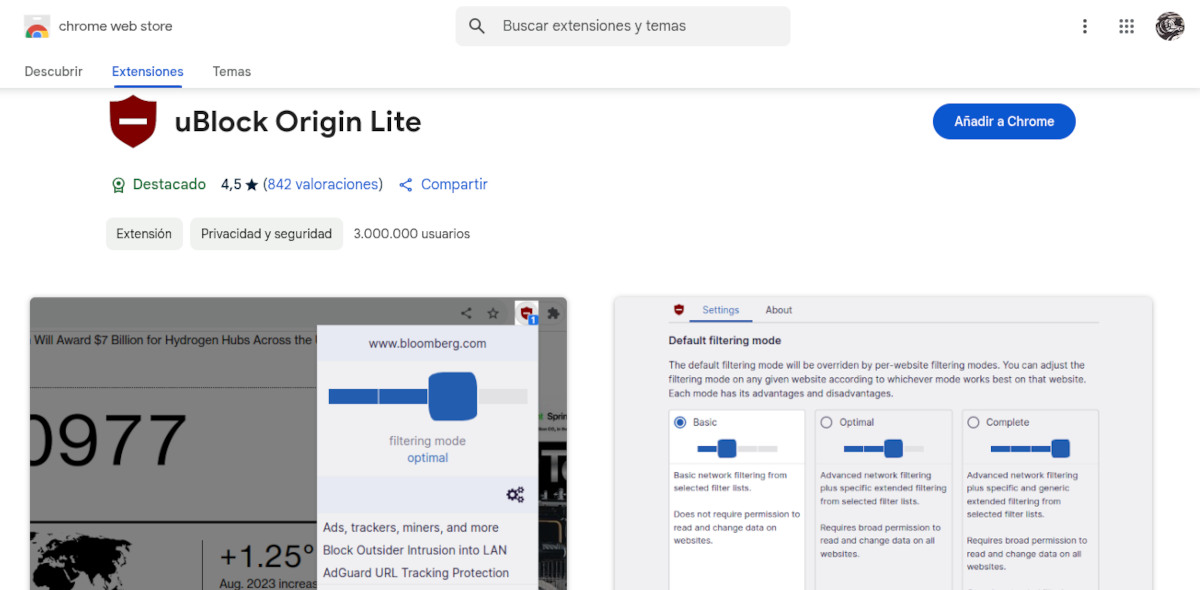Click the gears settings icon in popup screenshot
This screenshot has width=1200, height=590.
(515, 494)
